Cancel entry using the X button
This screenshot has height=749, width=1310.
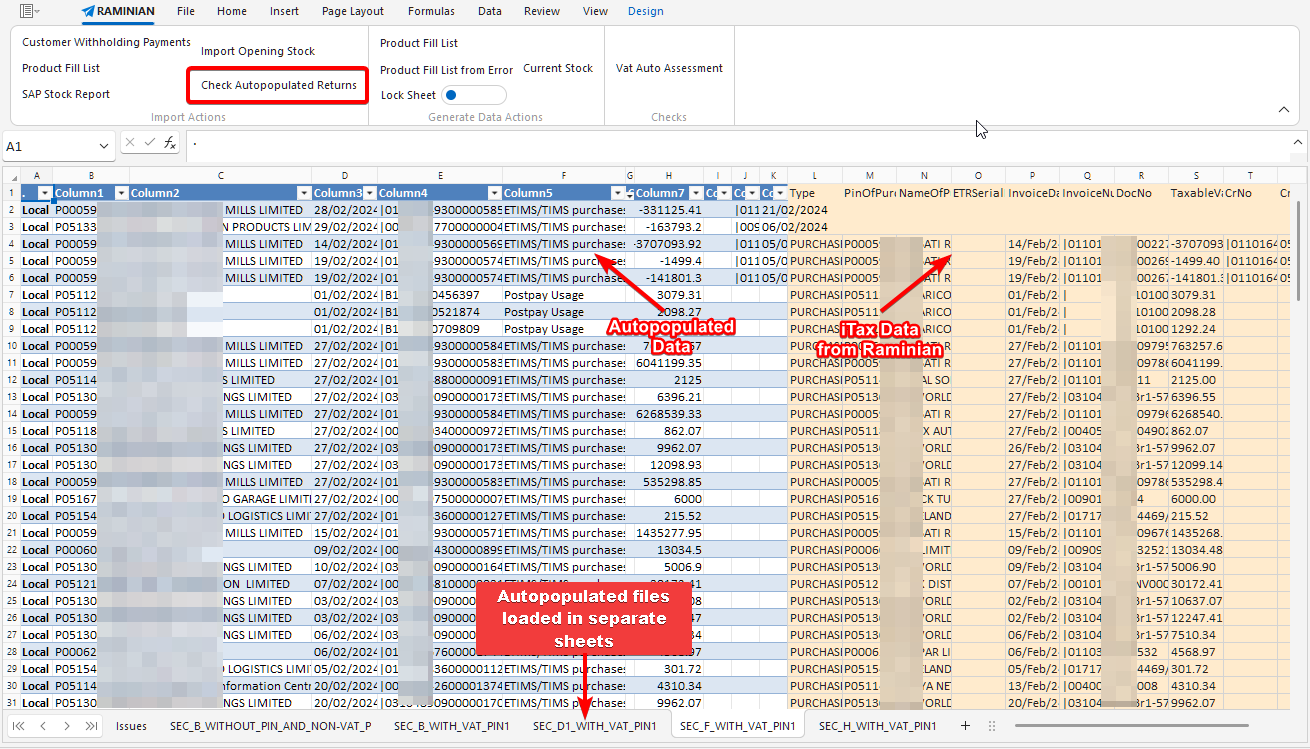point(128,143)
